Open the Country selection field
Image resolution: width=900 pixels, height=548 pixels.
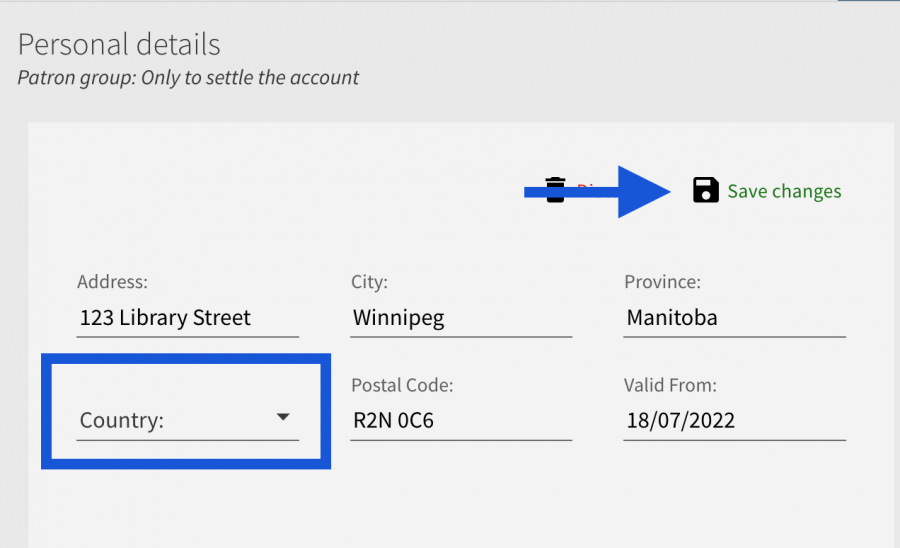point(170,421)
